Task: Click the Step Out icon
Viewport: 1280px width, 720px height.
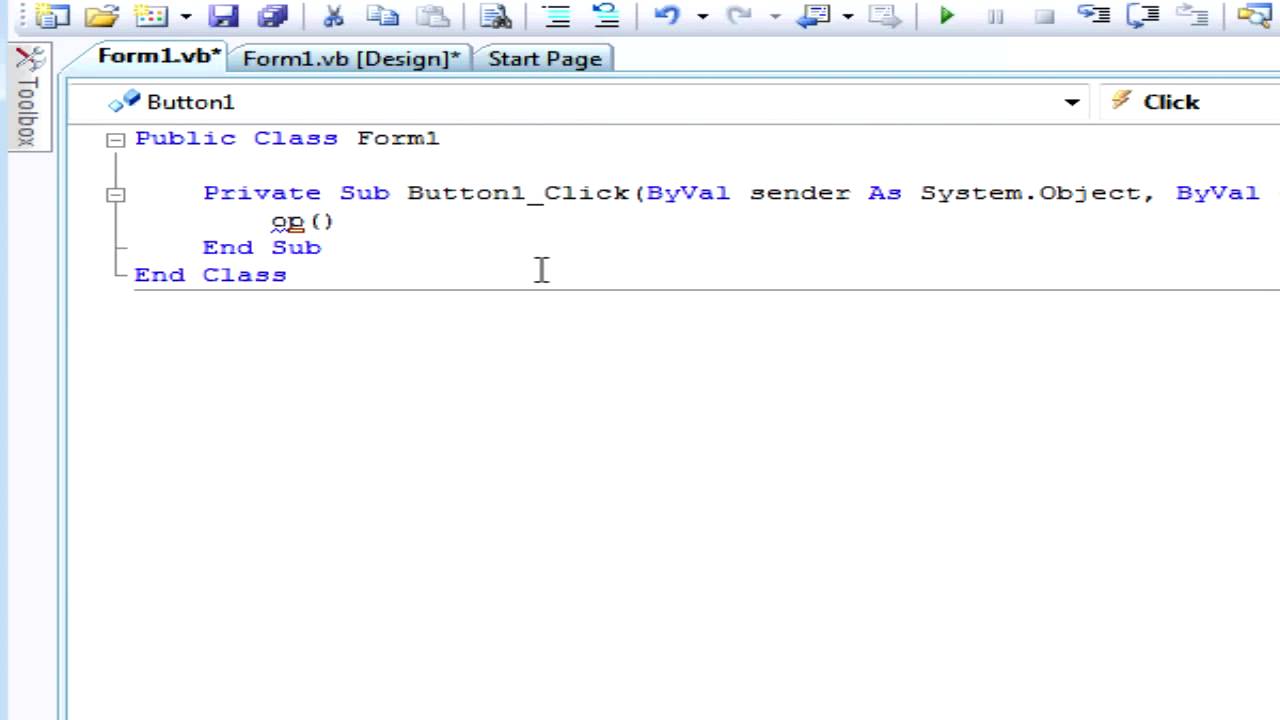Action: pyautogui.click(x=1192, y=15)
